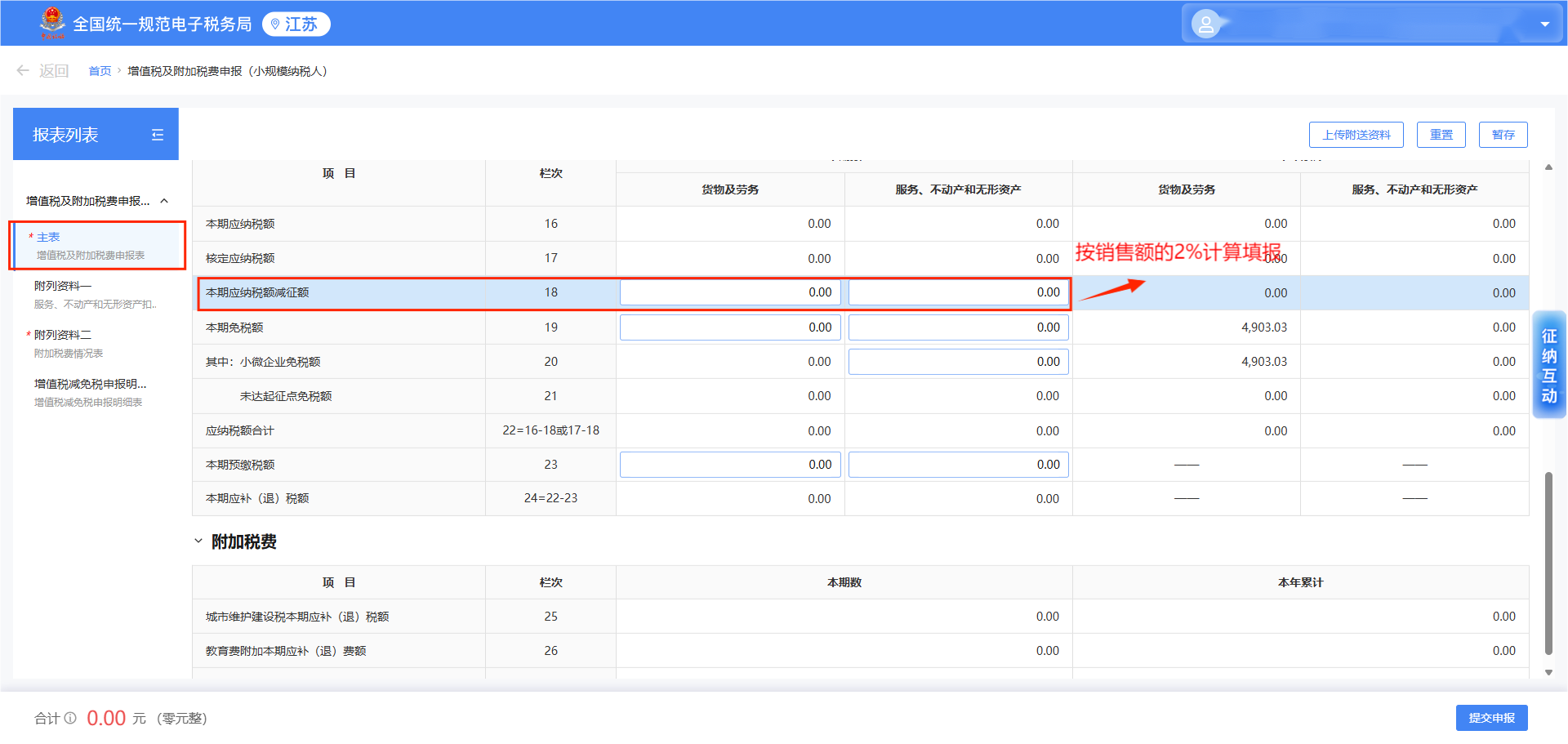1568x744 pixels.
Task: Click the 重置 button
Action: click(x=1441, y=135)
